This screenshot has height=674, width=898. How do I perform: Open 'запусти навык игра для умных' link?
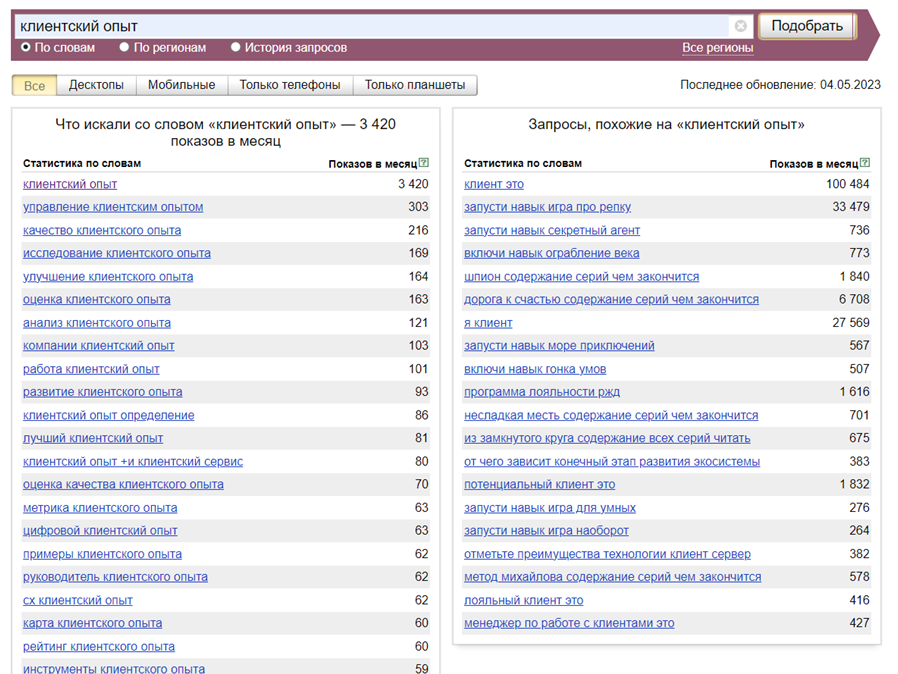click(550, 508)
